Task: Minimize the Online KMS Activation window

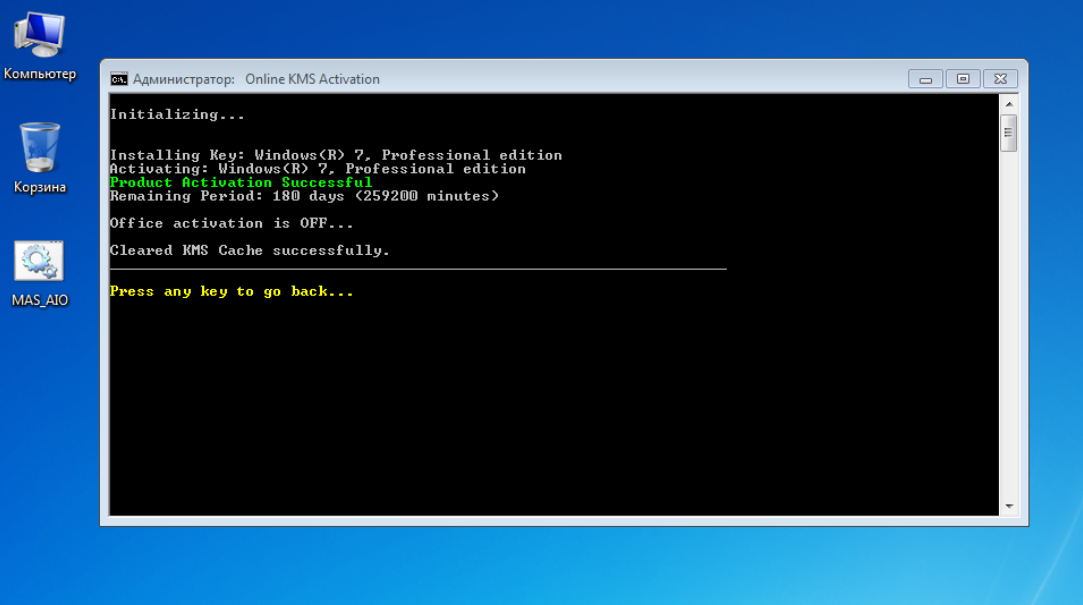Action: tap(925, 79)
